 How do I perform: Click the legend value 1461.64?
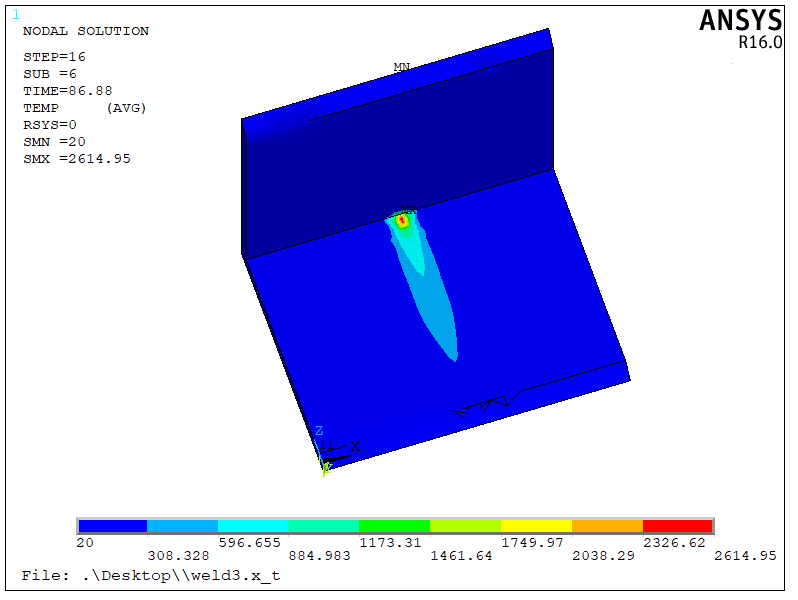[461, 556]
